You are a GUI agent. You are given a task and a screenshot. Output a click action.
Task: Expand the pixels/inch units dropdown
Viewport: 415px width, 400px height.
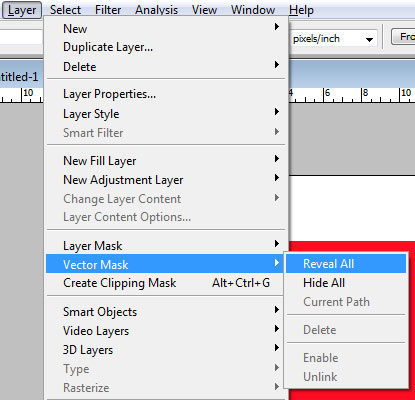369,39
